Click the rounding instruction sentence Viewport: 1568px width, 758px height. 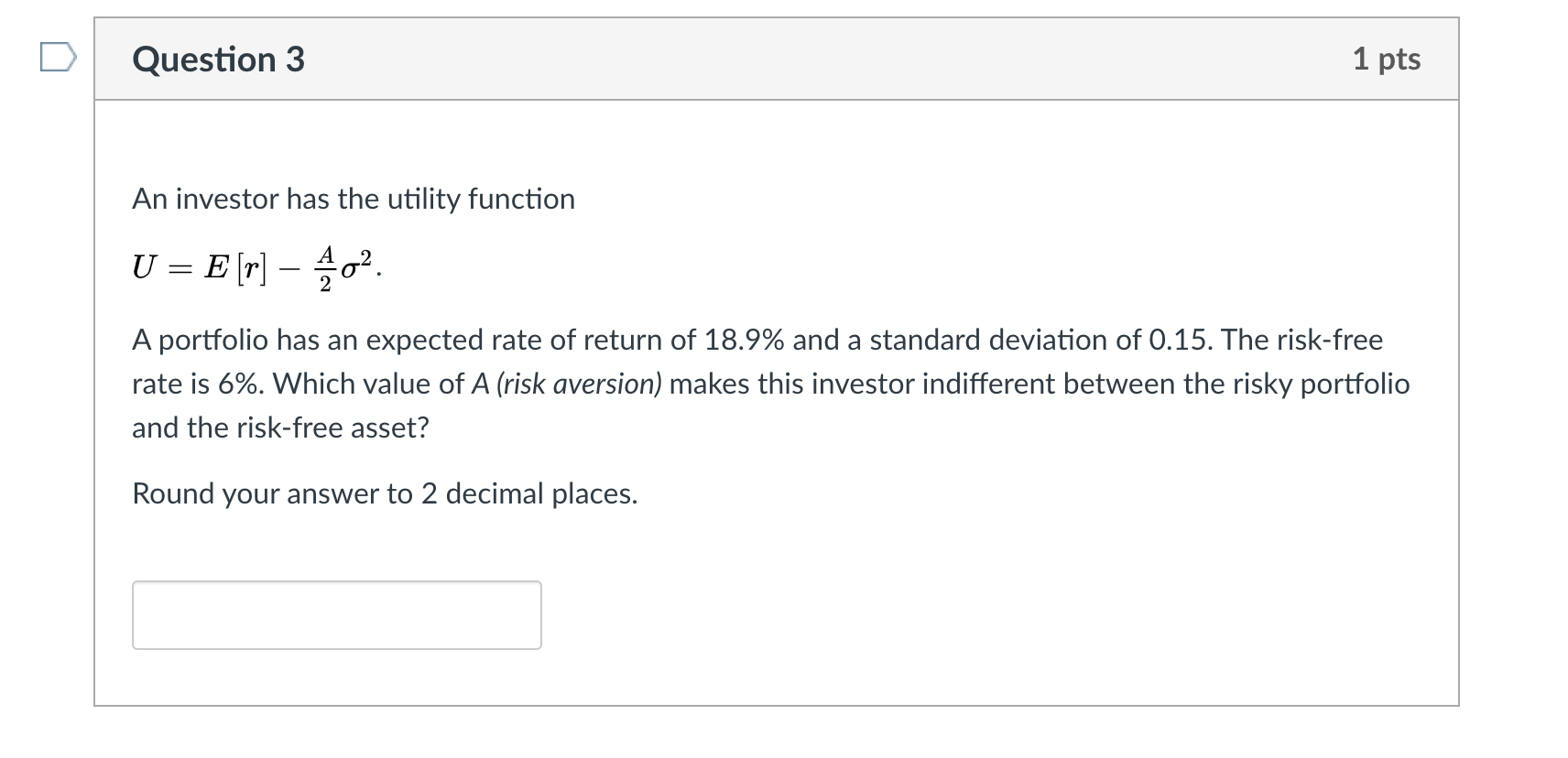(x=385, y=493)
